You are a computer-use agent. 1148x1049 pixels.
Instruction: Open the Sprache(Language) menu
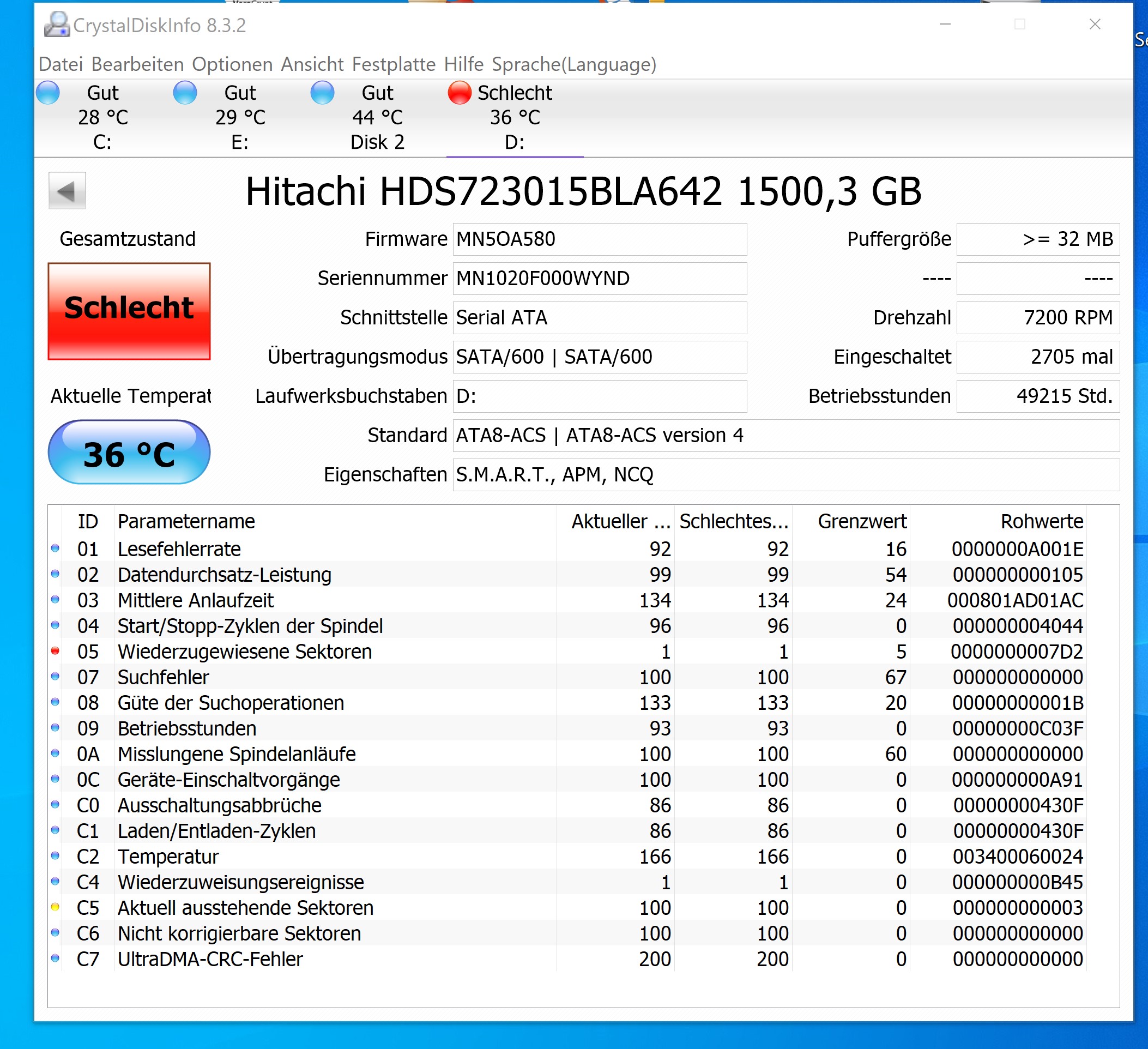pos(573,64)
